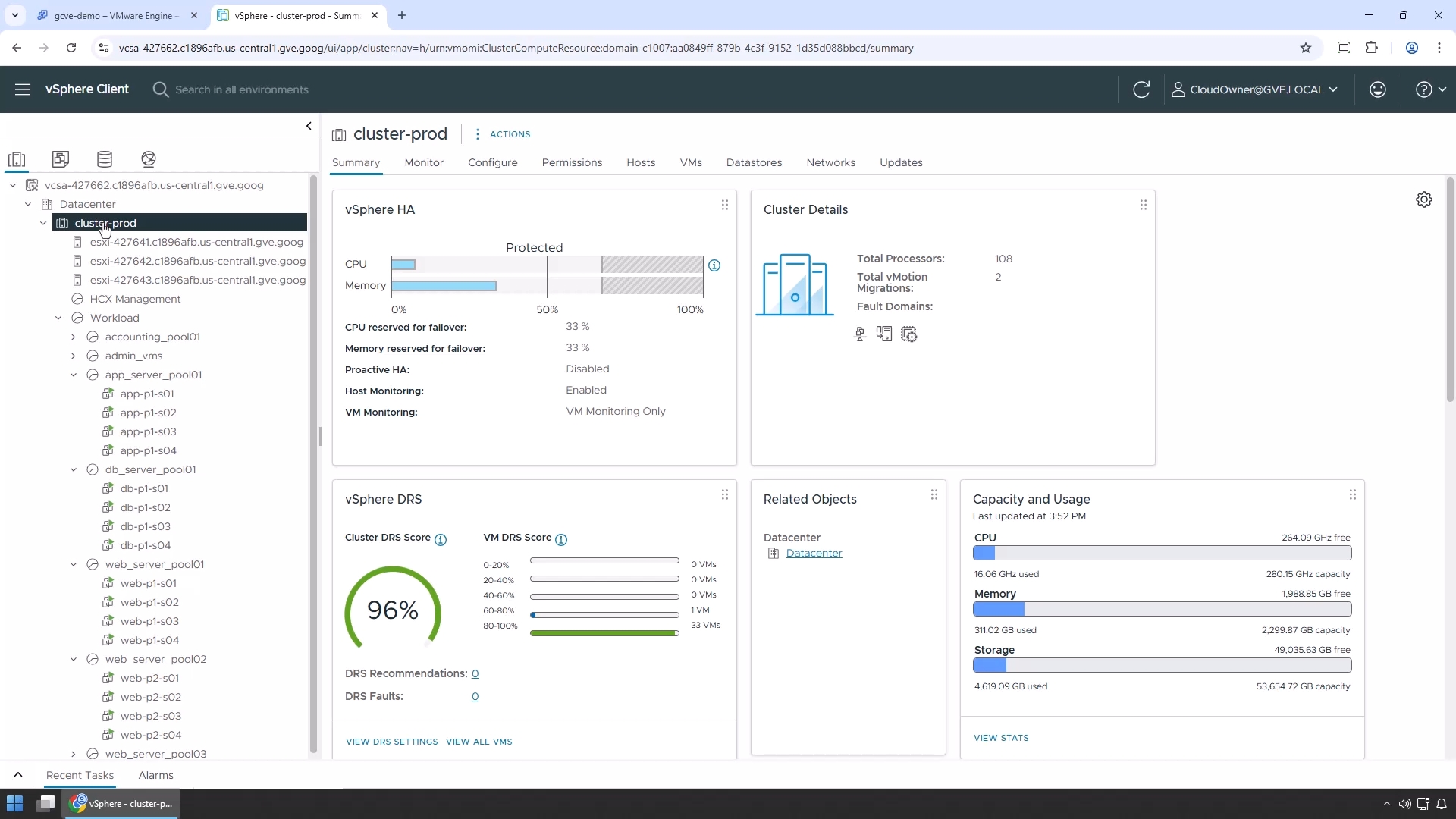Click the 80-100% VM DRS score bar
The image size is (1456, 819).
pos(604,633)
